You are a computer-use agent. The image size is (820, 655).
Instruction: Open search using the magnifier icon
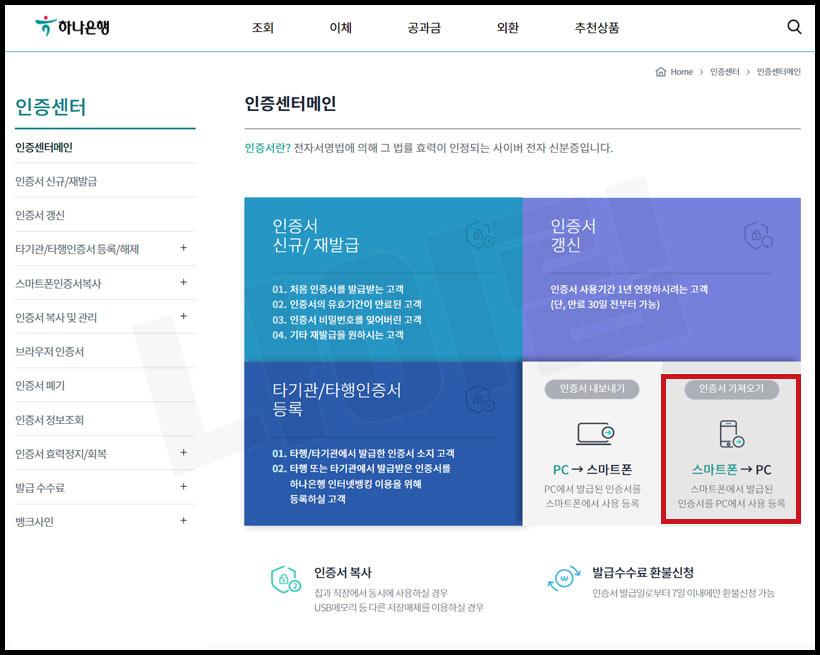(794, 27)
